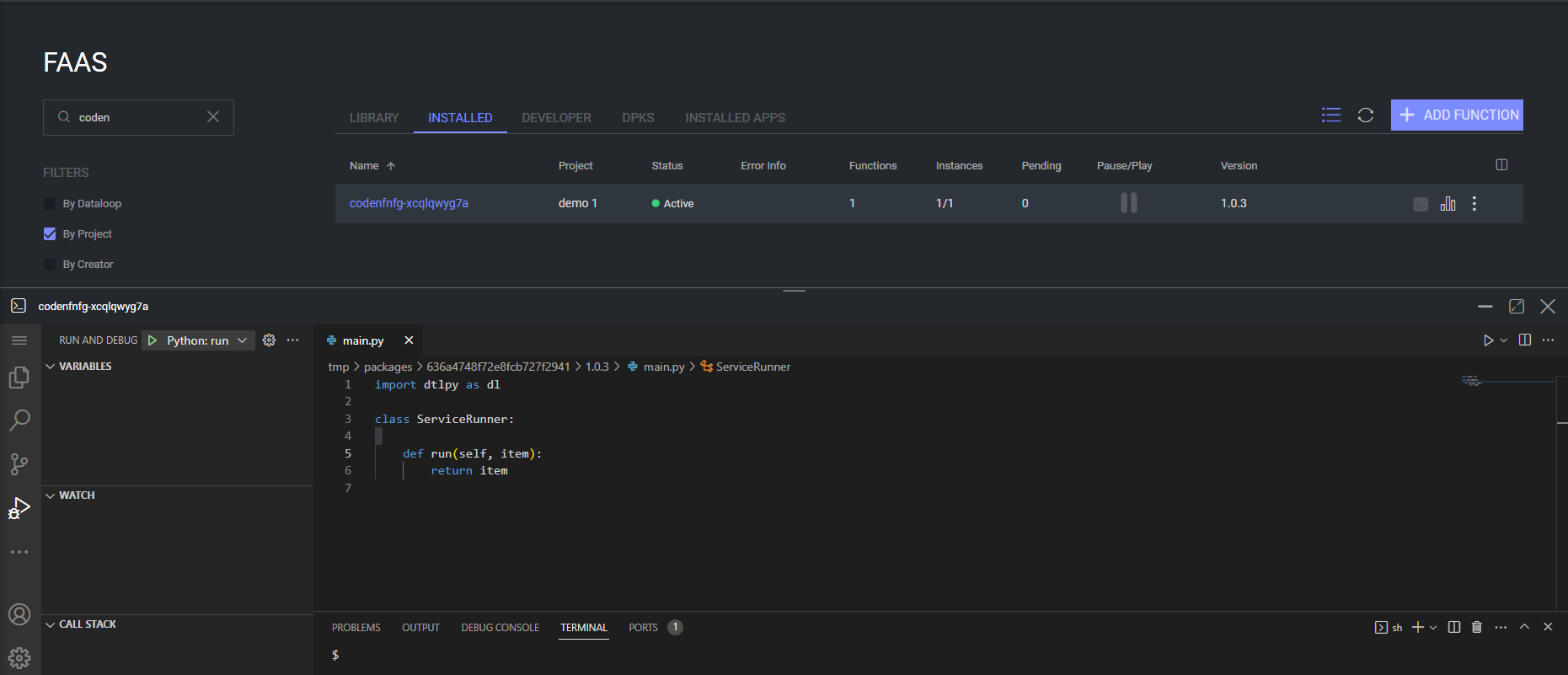This screenshot has width=1568, height=675.
Task: Open the DPKS tab
Action: pos(638,118)
